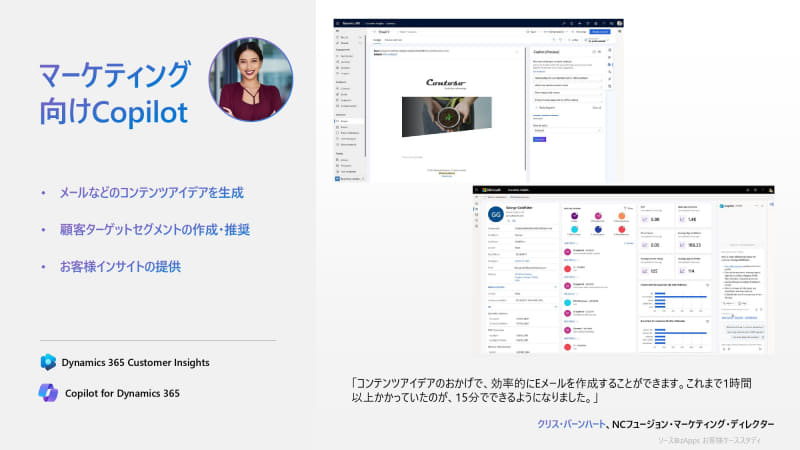Click the blue button in the email editor's command bar
Image resolution: width=800 pixels, height=450 pixels.
coord(600,32)
